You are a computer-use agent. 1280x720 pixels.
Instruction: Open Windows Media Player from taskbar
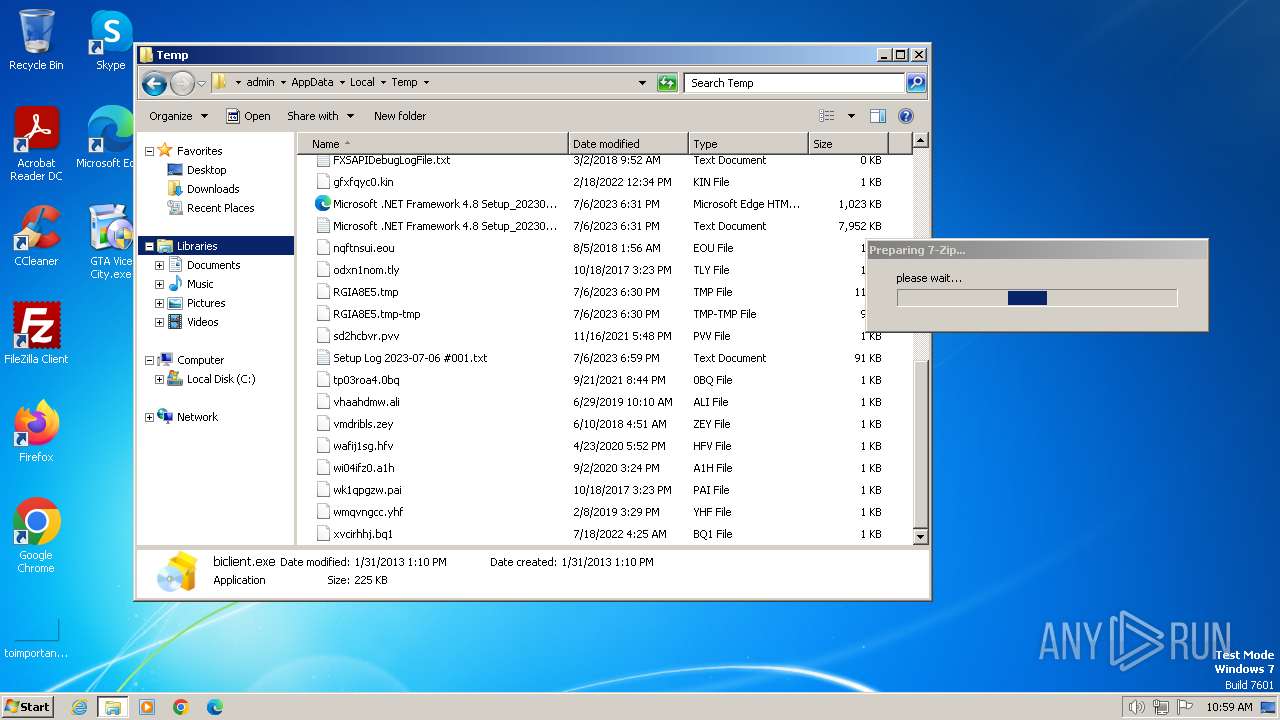[x=147, y=707]
